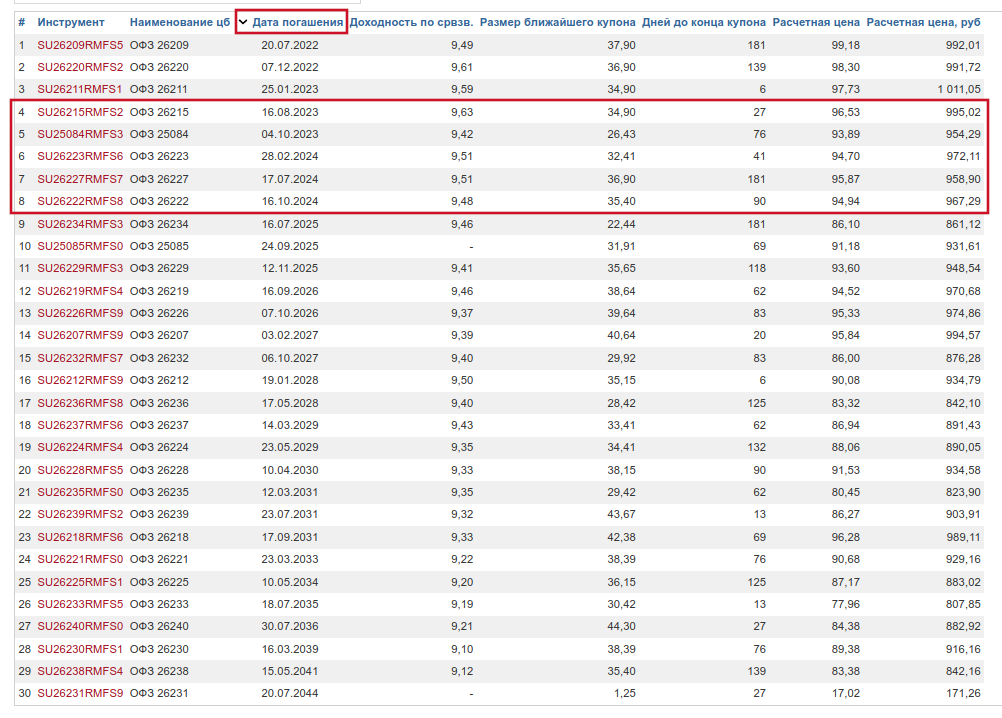
Task: Select coupon value 44,30
Action: 622,626
